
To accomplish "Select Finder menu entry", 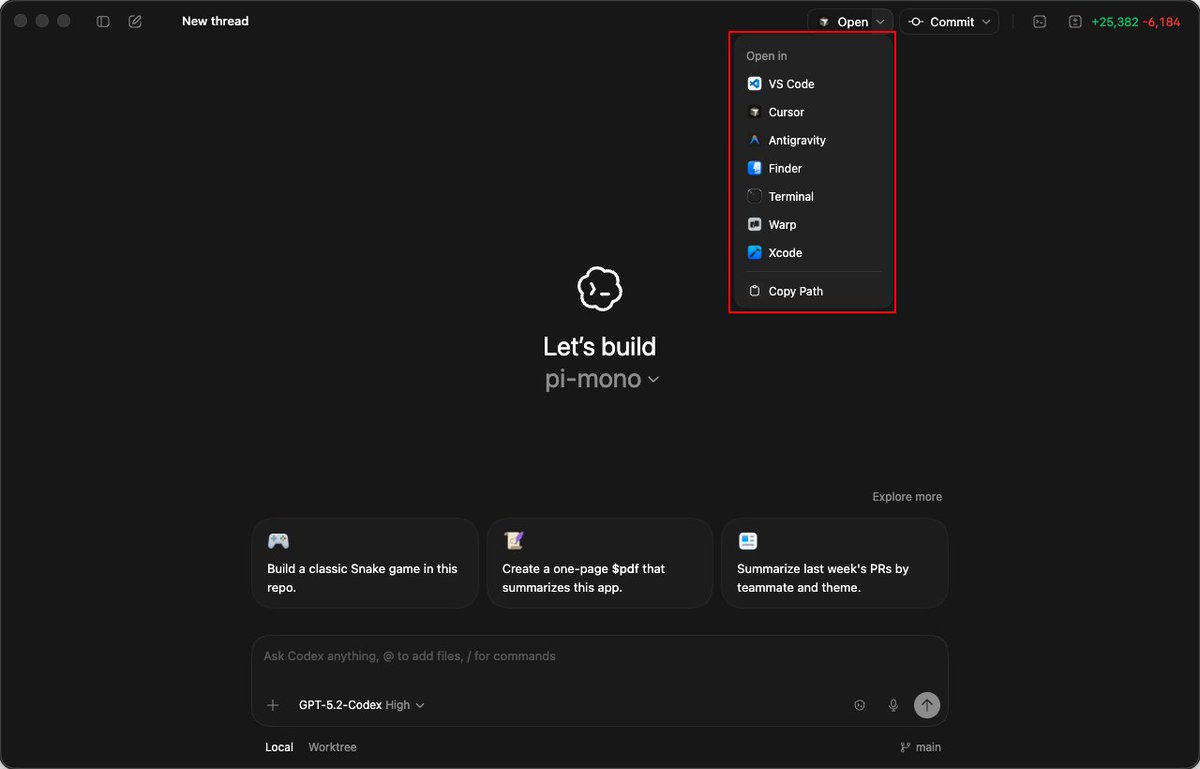I will pos(813,168).
